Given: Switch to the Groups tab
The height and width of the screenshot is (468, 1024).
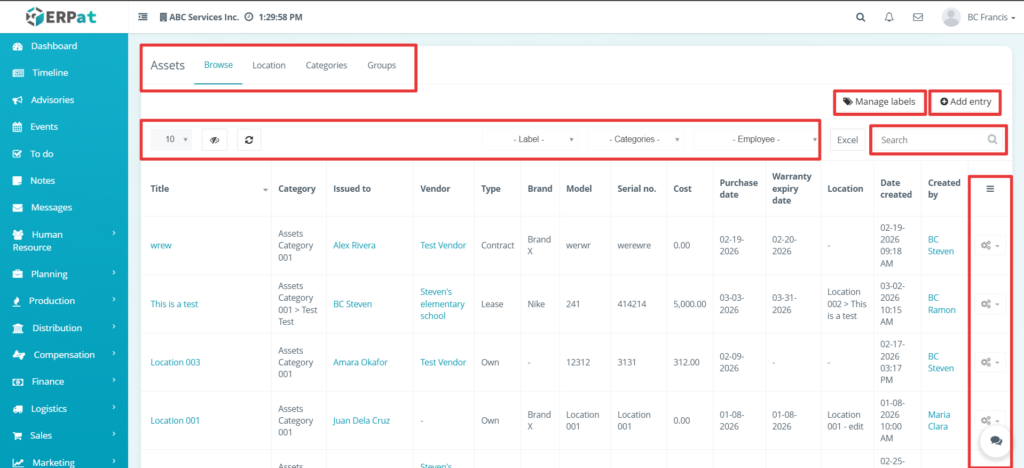Looking at the screenshot, I should point(381,65).
